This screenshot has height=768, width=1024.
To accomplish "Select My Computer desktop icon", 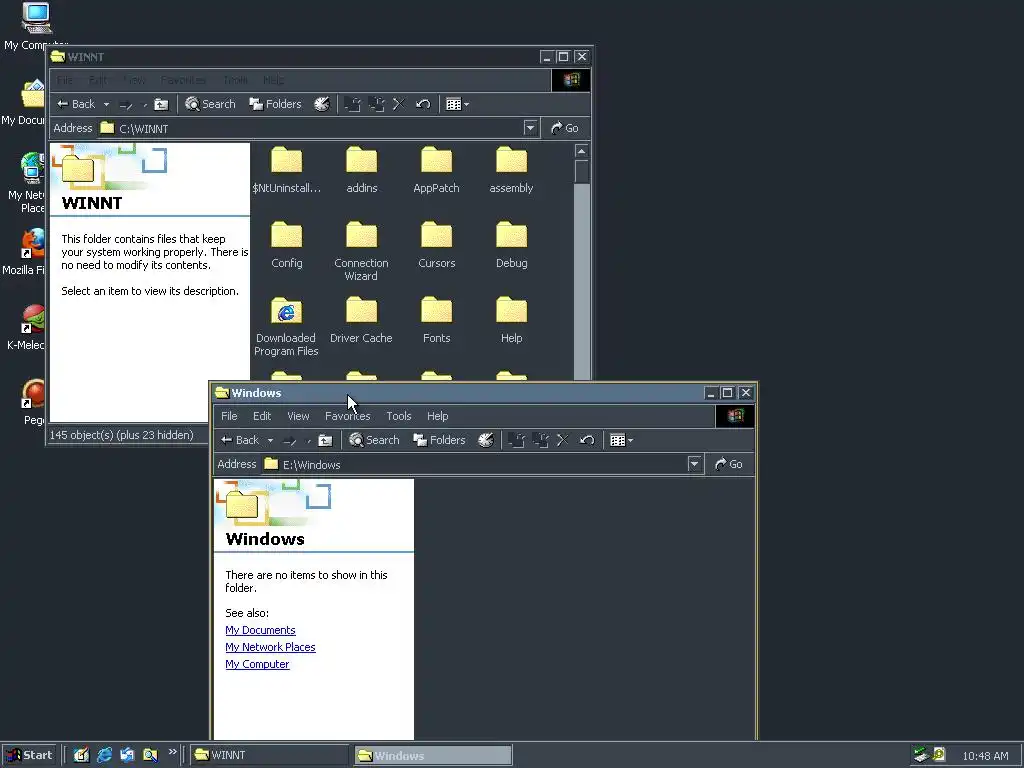I will click(36, 27).
